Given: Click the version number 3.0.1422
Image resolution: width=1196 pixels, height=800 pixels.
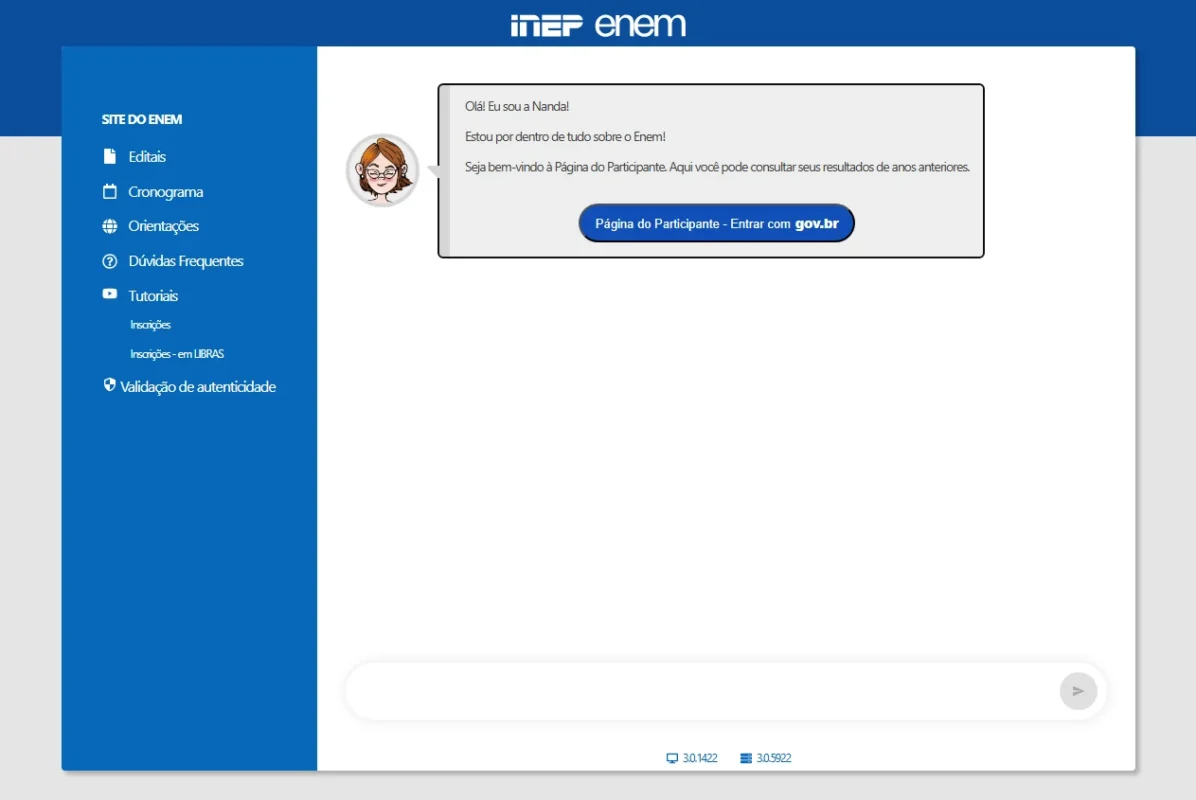Looking at the screenshot, I should click(699, 758).
